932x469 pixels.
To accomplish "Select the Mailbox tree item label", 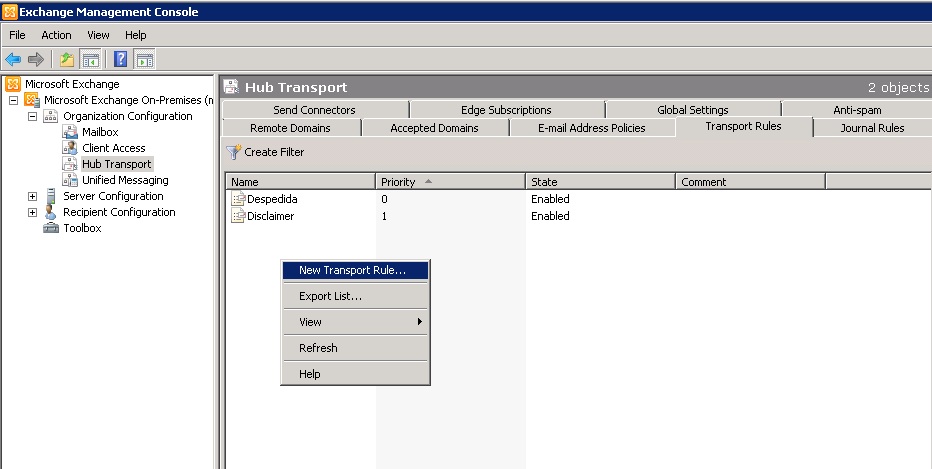I will (x=100, y=132).
